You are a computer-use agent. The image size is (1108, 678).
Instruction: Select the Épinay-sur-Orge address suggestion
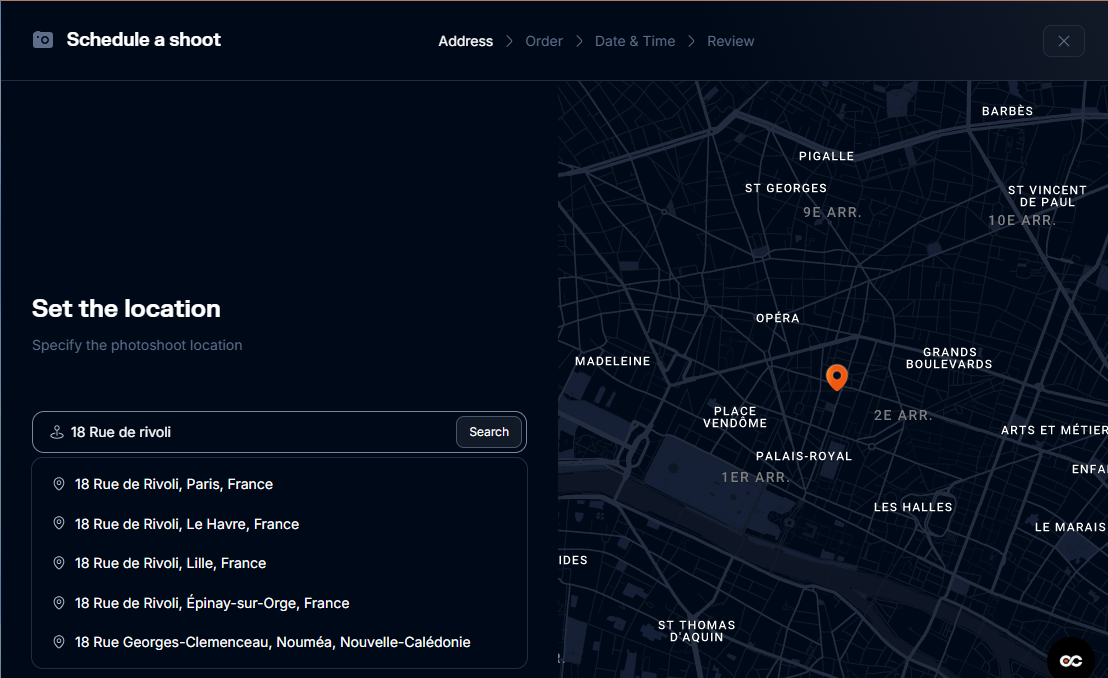pyautogui.click(x=212, y=603)
